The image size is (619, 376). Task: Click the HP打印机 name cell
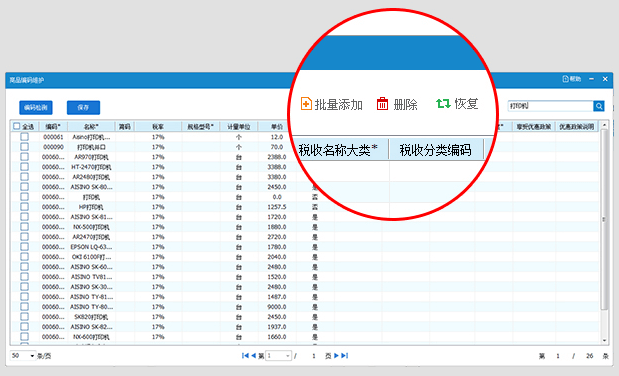pos(91,207)
